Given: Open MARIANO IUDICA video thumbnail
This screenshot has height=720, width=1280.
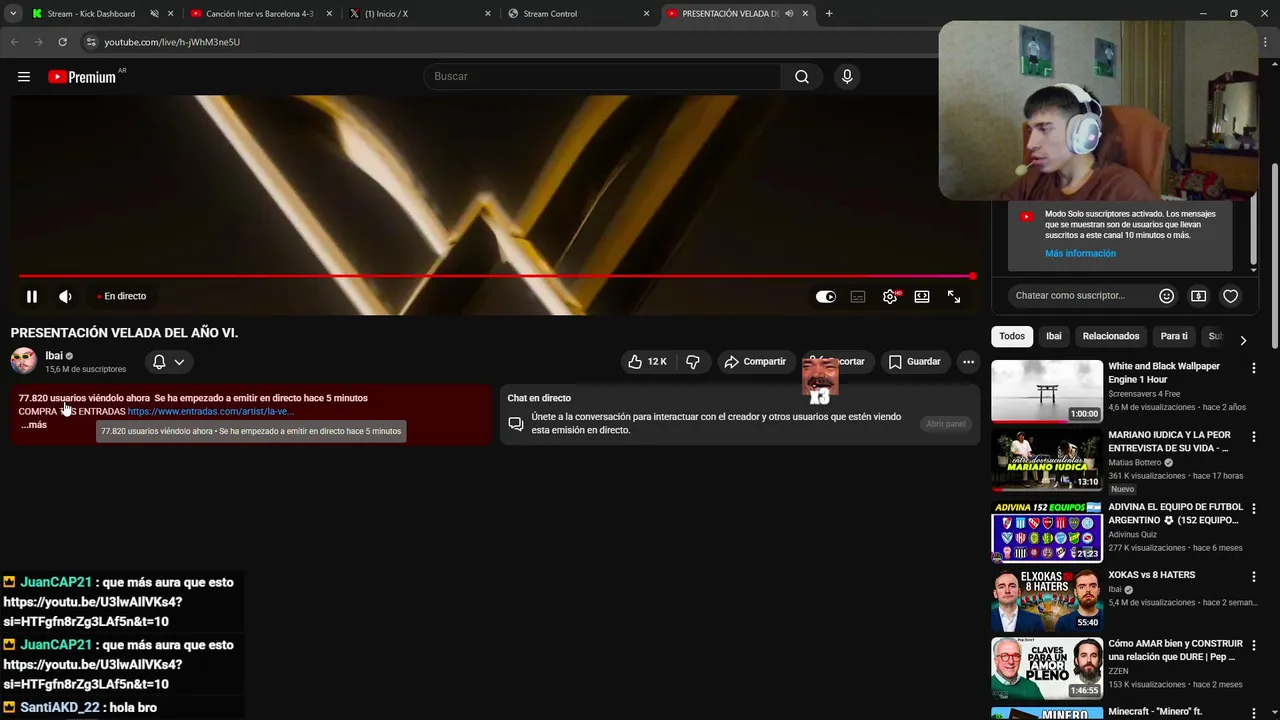Looking at the screenshot, I should click(1047, 460).
